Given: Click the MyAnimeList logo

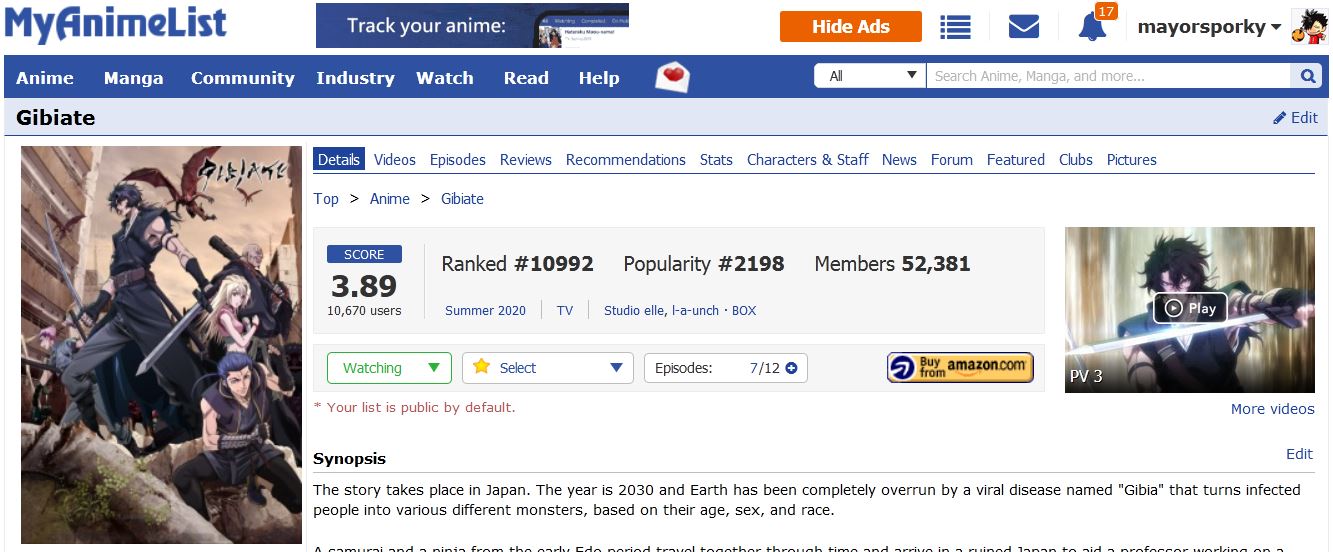Looking at the screenshot, I should click(115, 25).
